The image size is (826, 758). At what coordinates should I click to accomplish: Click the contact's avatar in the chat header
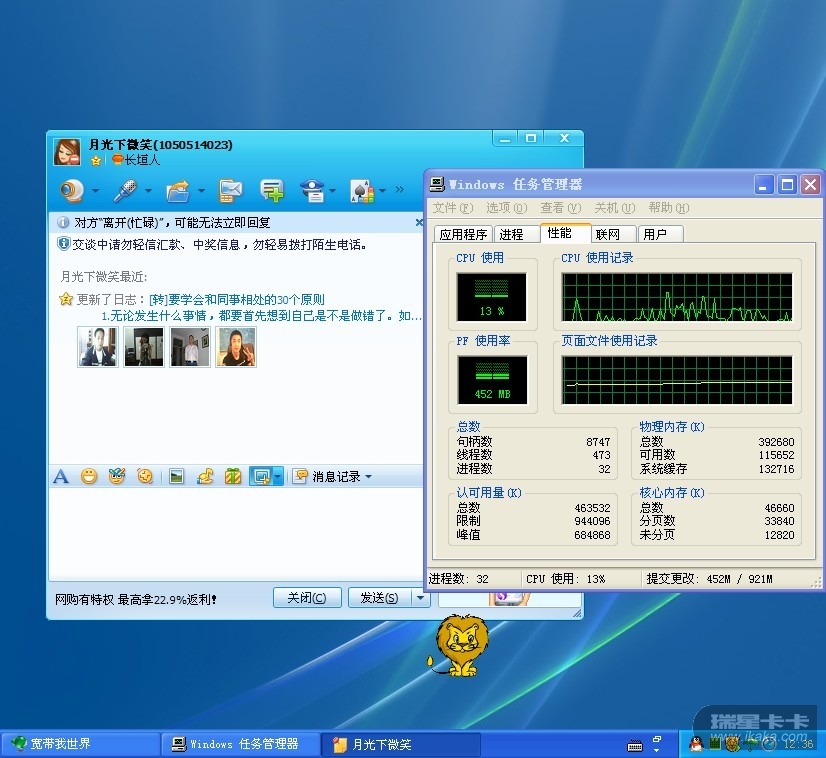pos(67,152)
